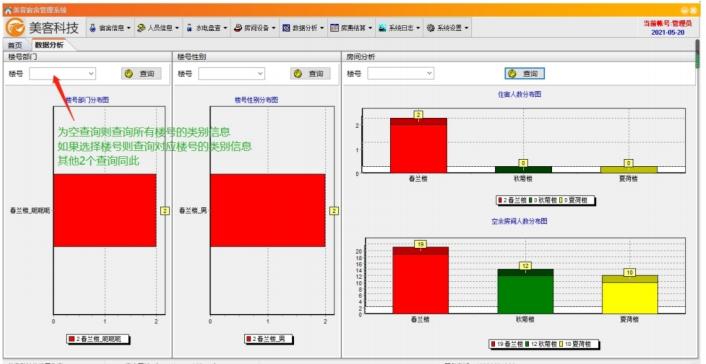Click the value label 19 above 春兰楼 bar
This screenshot has height=364, width=706.
pos(421,244)
